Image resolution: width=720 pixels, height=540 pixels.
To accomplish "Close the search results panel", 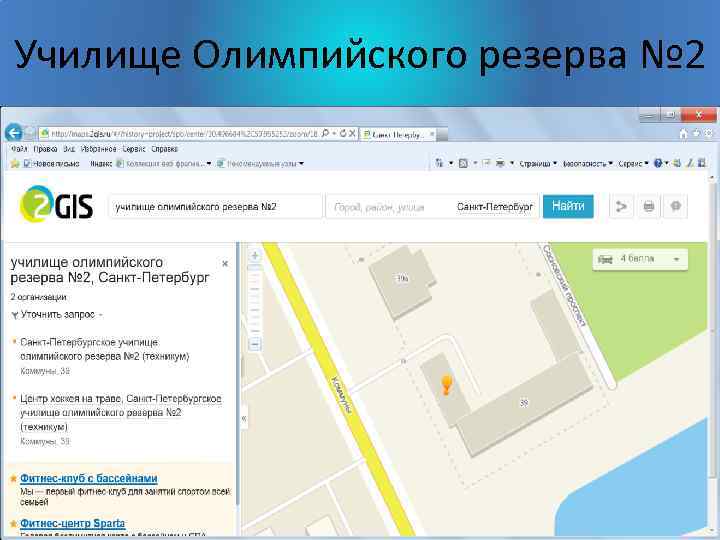I will pyautogui.click(x=225, y=264).
